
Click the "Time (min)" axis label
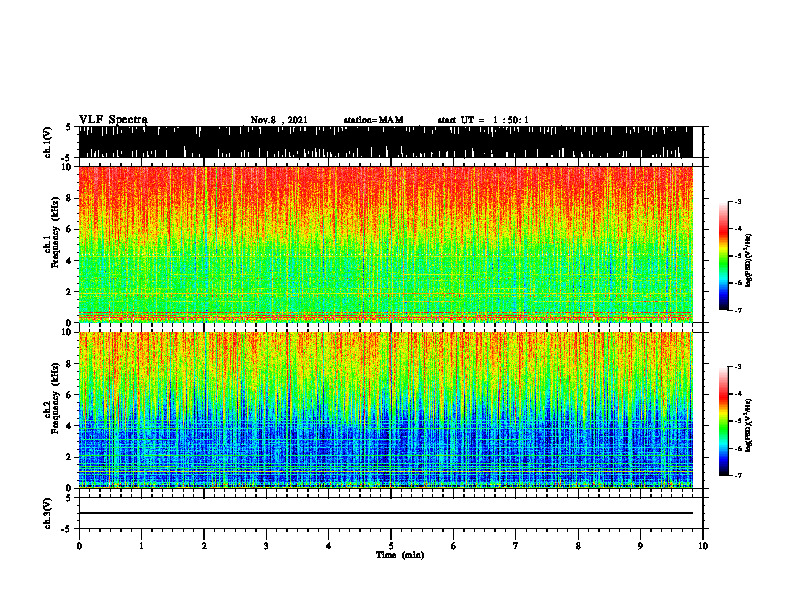[x=400, y=555]
